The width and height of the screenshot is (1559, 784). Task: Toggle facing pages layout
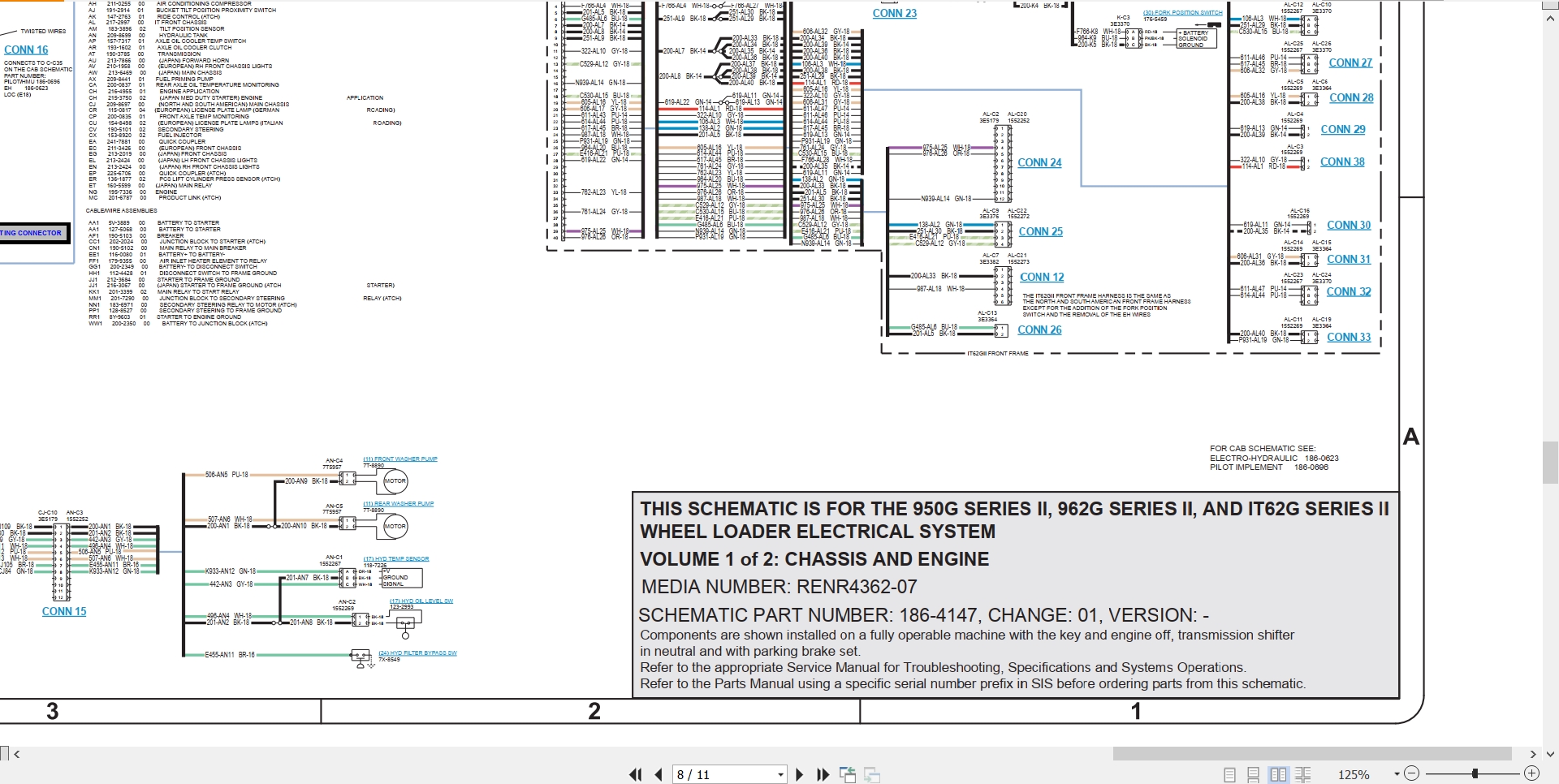point(1278,774)
